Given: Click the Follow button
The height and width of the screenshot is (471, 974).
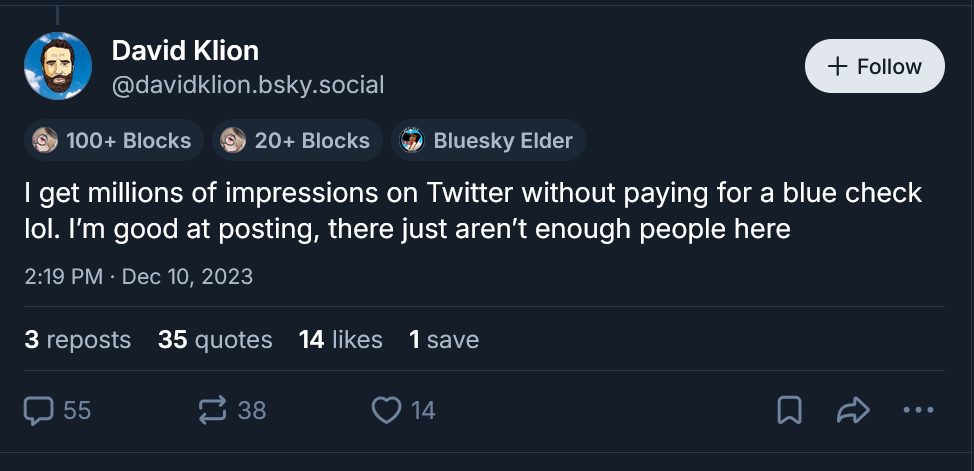Looking at the screenshot, I should tap(874, 66).
